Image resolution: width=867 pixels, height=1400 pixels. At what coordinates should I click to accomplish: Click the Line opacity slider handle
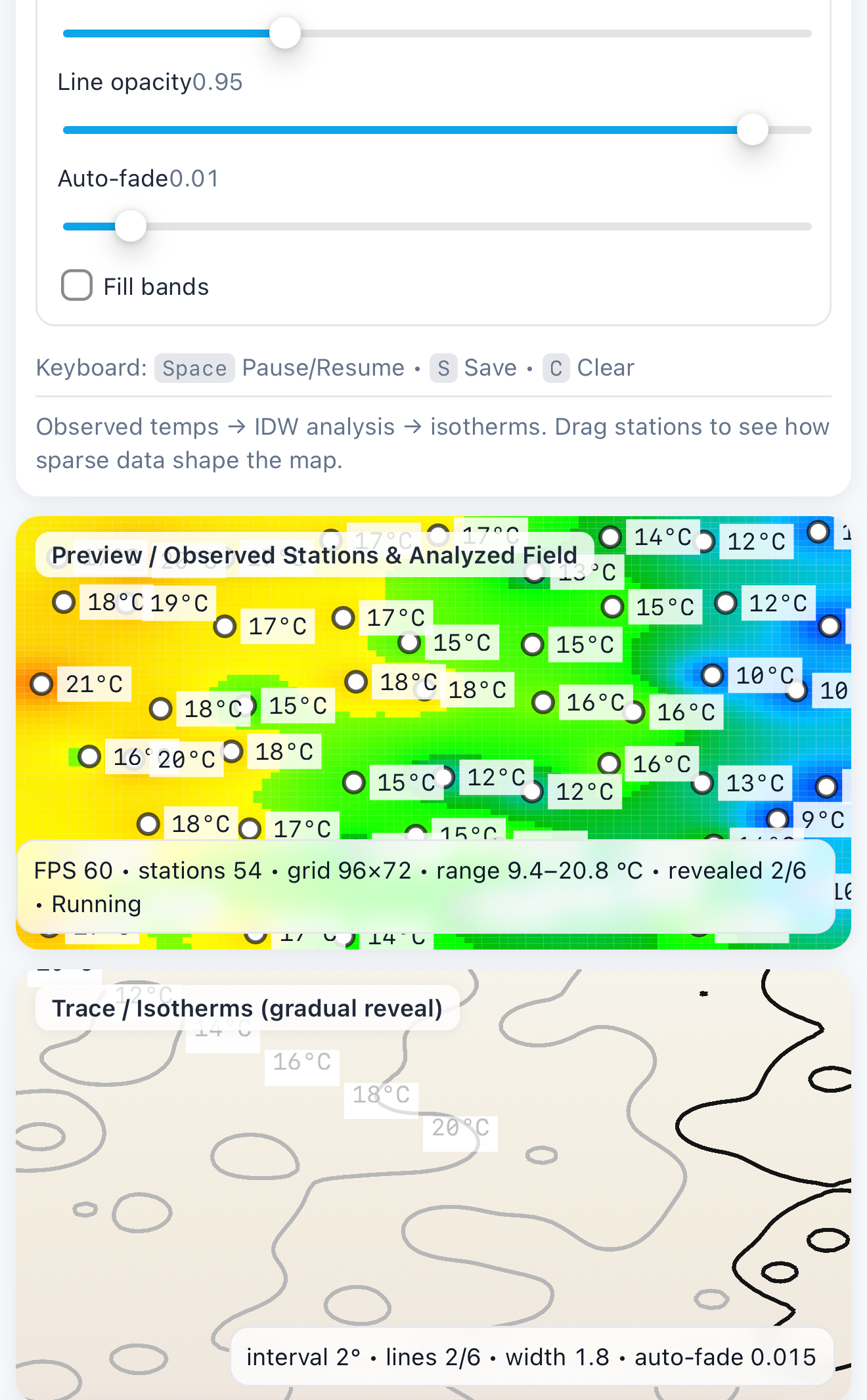pos(753,130)
